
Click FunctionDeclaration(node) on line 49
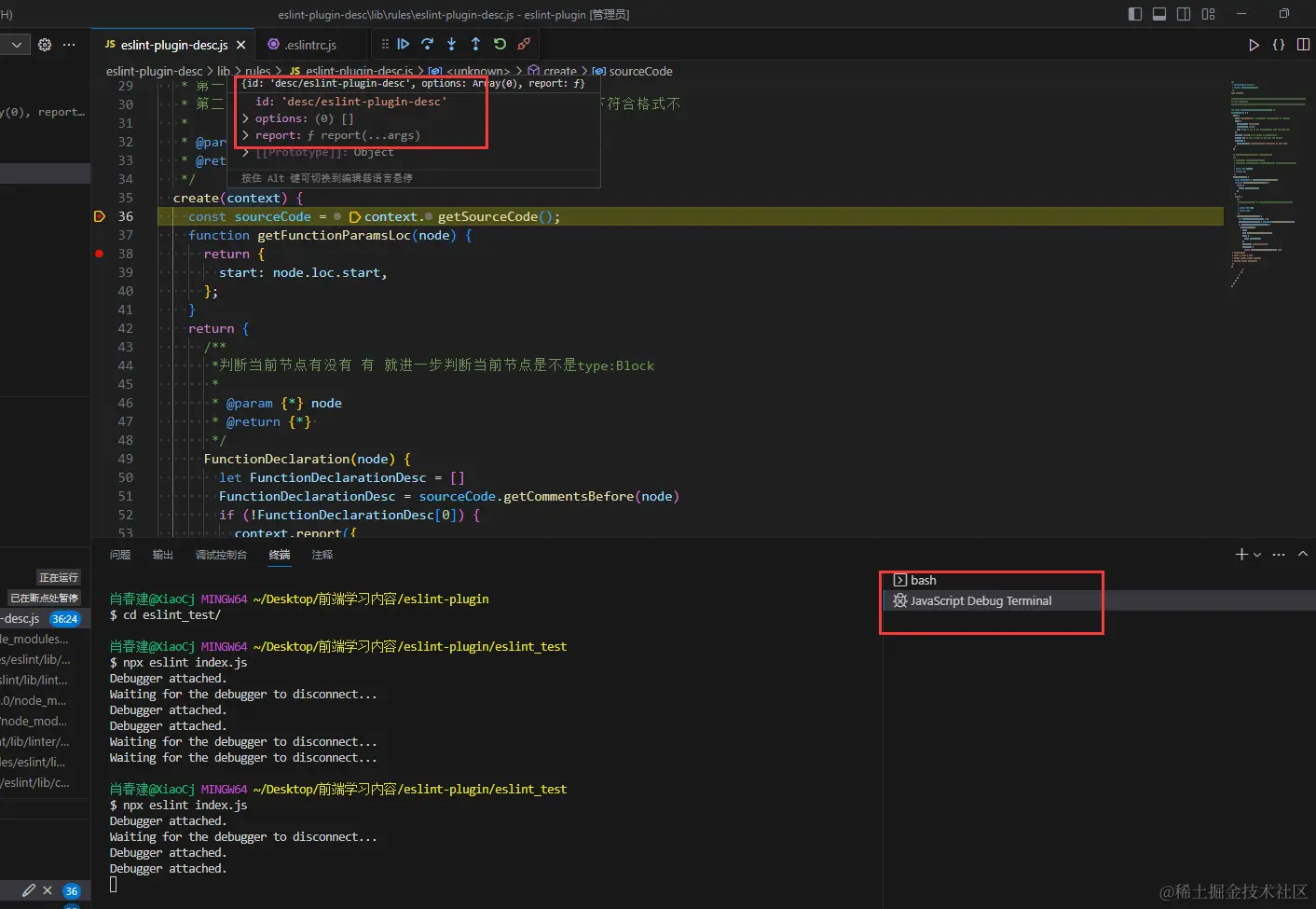[300, 459]
